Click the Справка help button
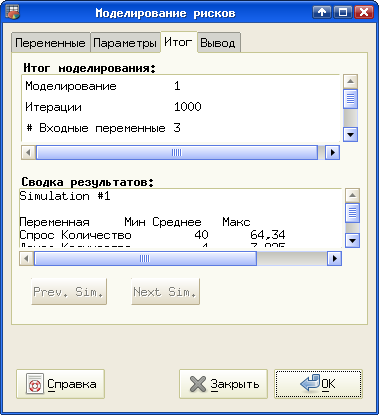The height and width of the screenshot is (415, 379). [60, 384]
